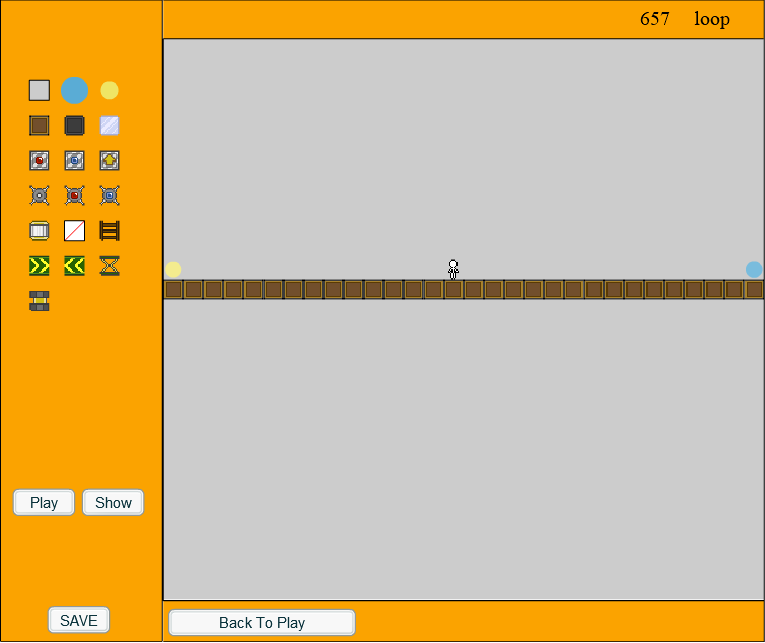The image size is (765, 643).
Task: Select the gray-center spiked mine
Action: point(40,196)
